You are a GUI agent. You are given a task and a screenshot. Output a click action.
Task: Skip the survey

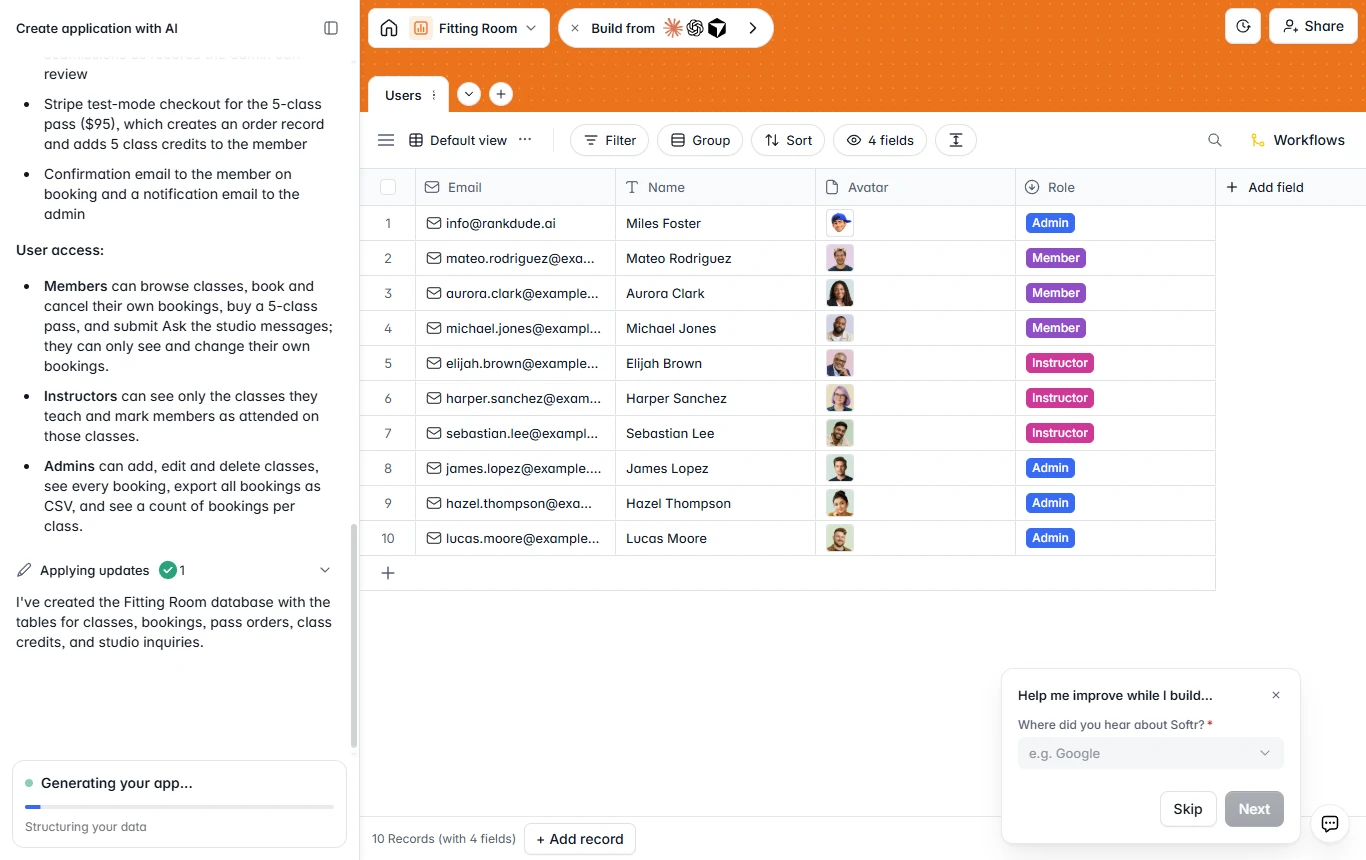point(1188,809)
